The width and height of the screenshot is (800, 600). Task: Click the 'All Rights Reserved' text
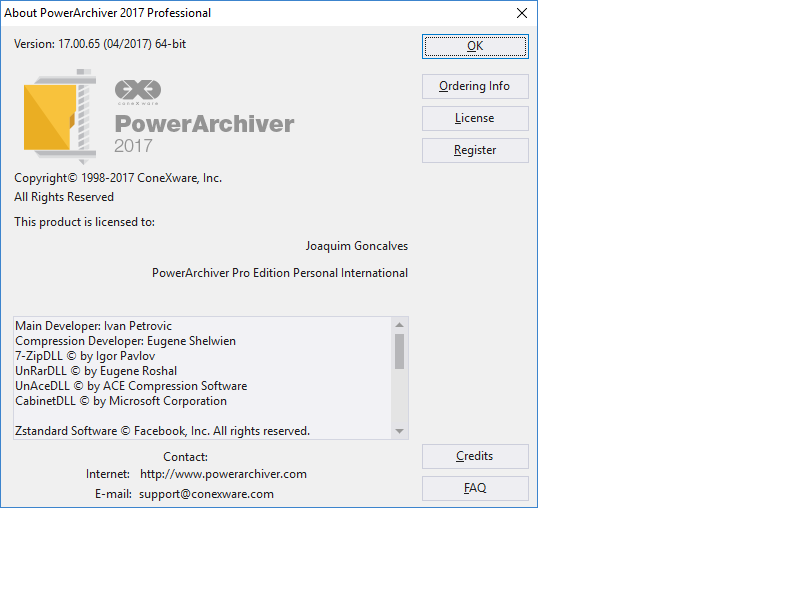coord(64,197)
